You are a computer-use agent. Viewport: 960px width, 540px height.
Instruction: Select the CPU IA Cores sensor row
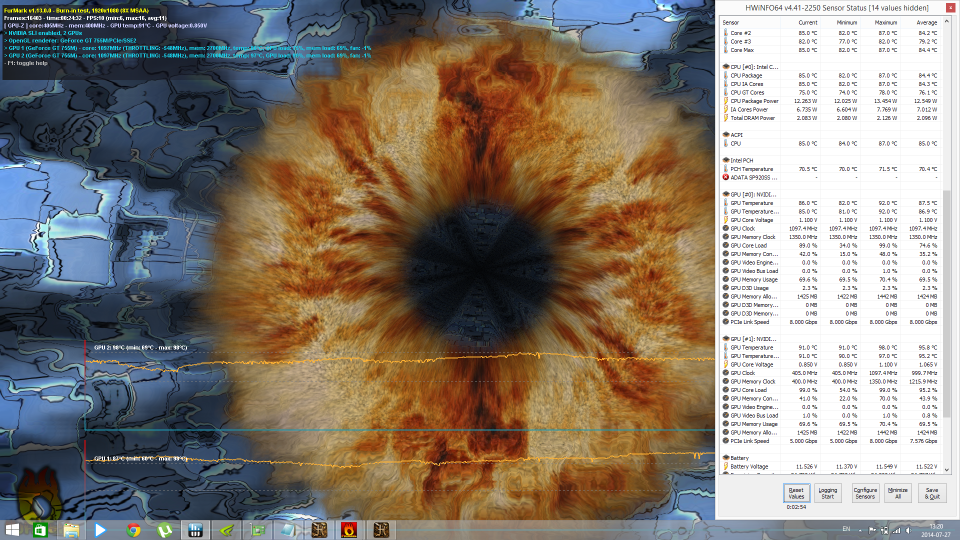tap(830, 84)
